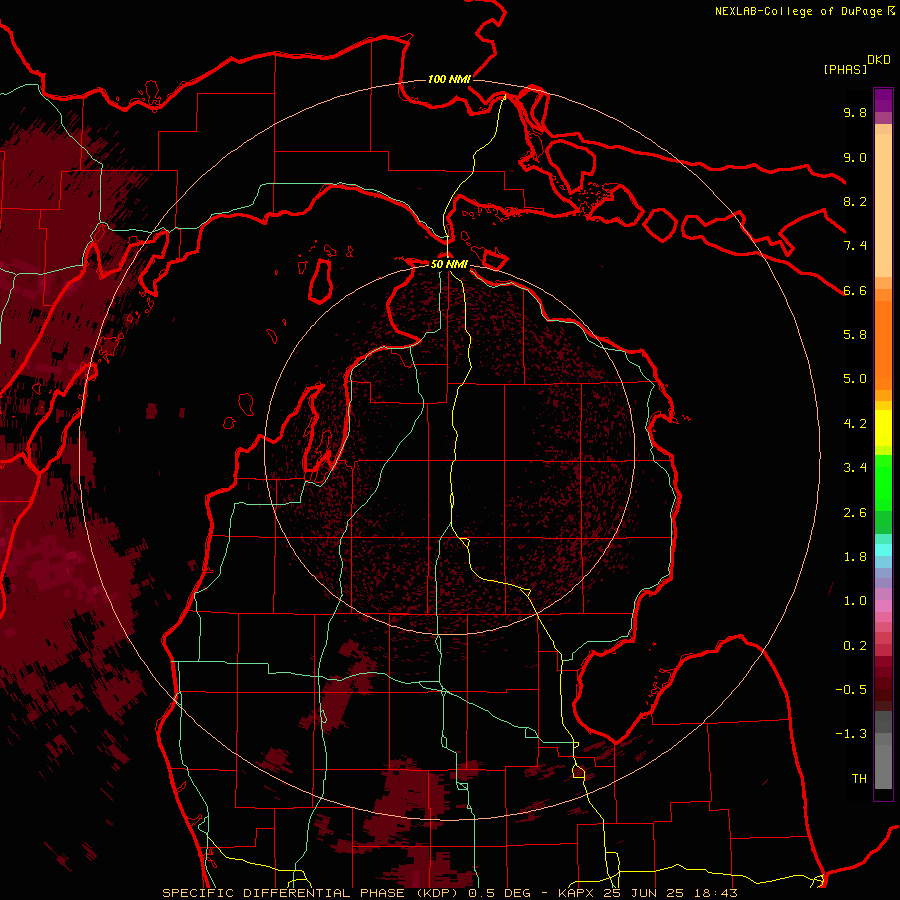Viewport: 900px width, 900px height.
Task: Click the "DKD" legend label
Action: coord(879,60)
